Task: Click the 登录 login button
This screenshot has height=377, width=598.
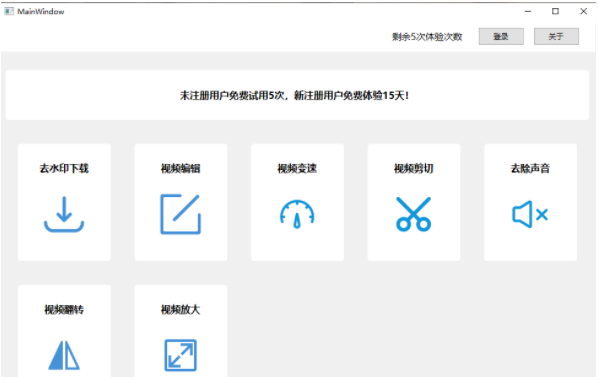Action: tap(501, 36)
